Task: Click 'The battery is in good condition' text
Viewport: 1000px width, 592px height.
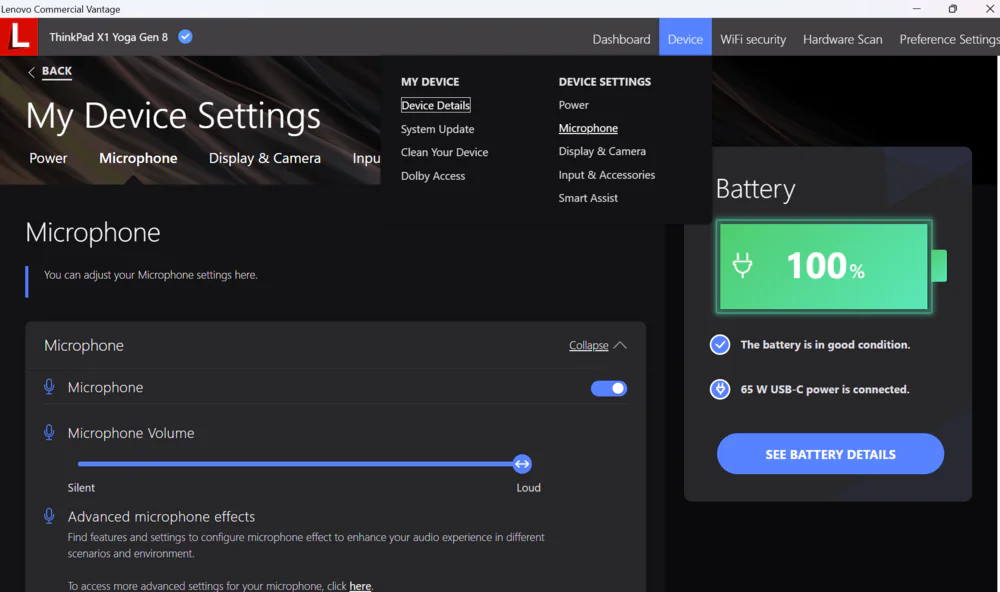Action: tap(825, 344)
